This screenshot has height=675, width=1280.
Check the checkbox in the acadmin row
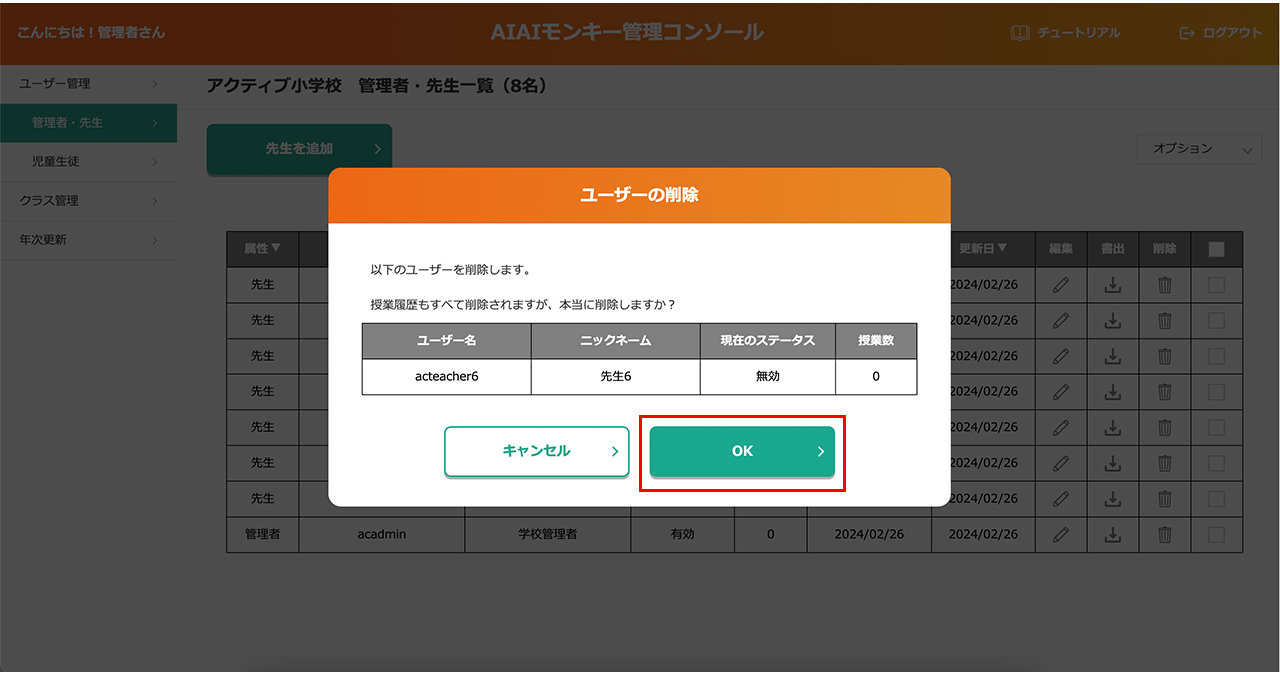pos(1216,535)
